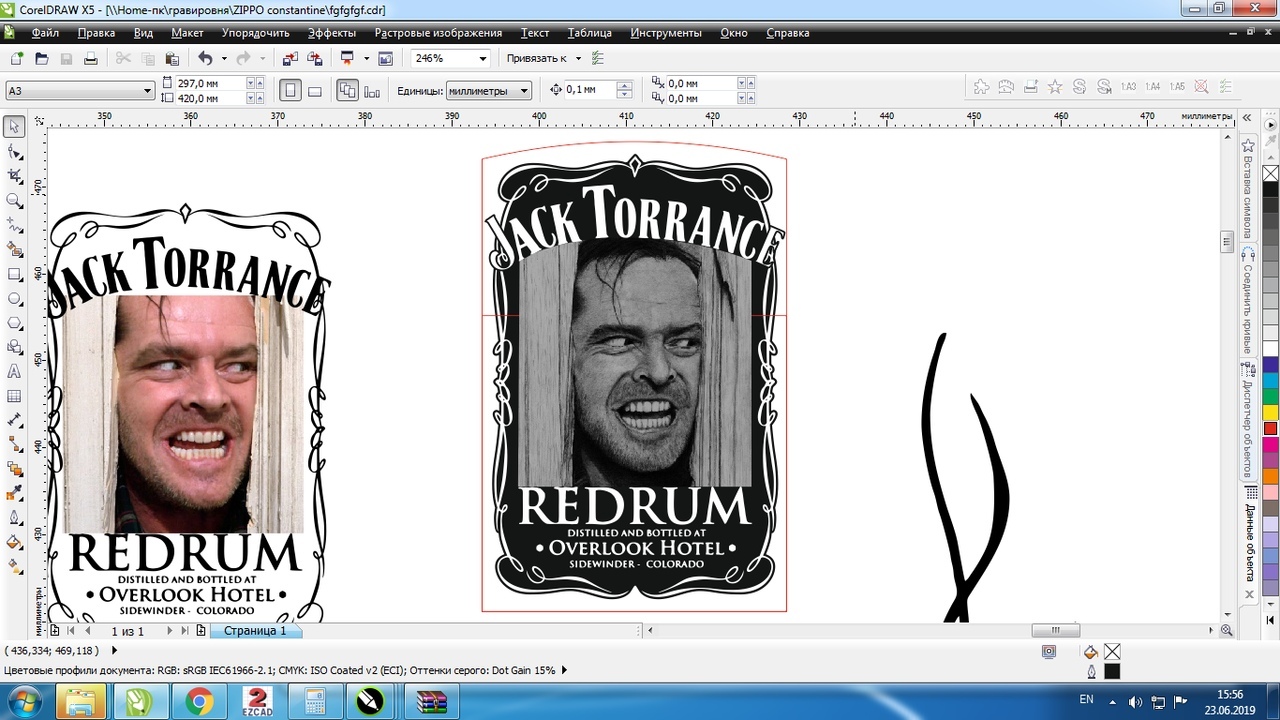Pick the red swatch in color palette

(x=1270, y=428)
